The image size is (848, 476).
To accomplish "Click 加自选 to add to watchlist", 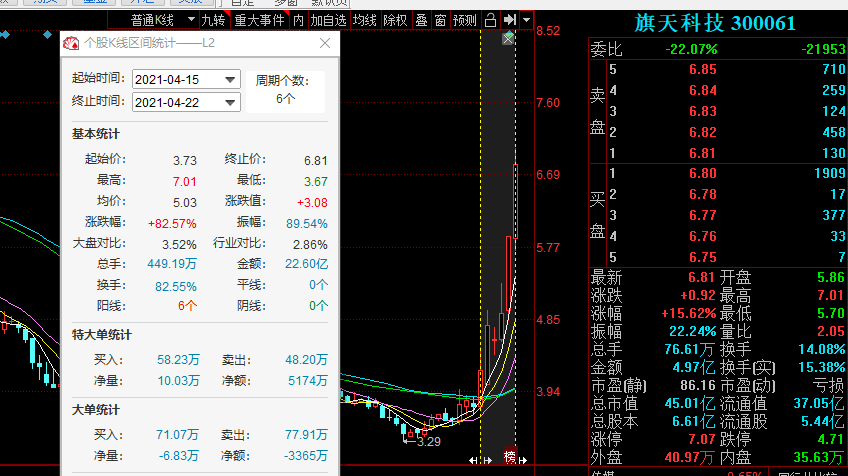I will [328, 21].
